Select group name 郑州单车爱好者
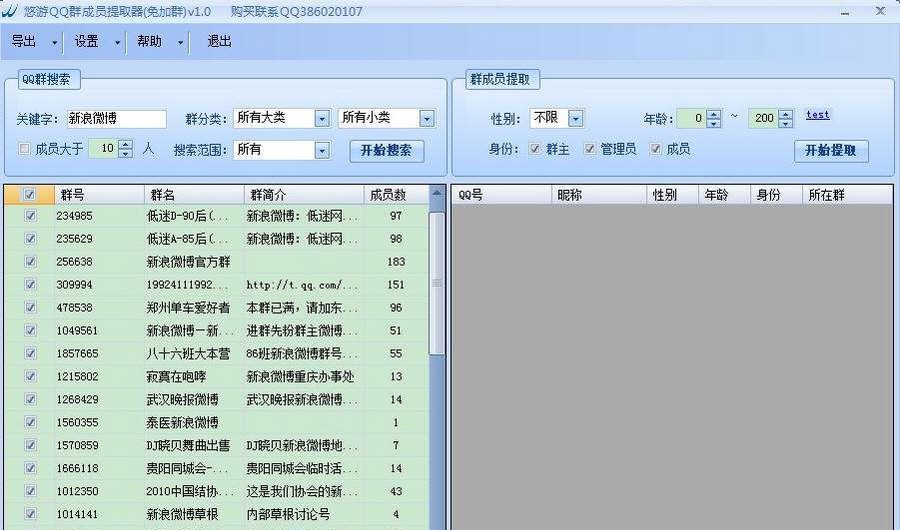 coord(188,308)
